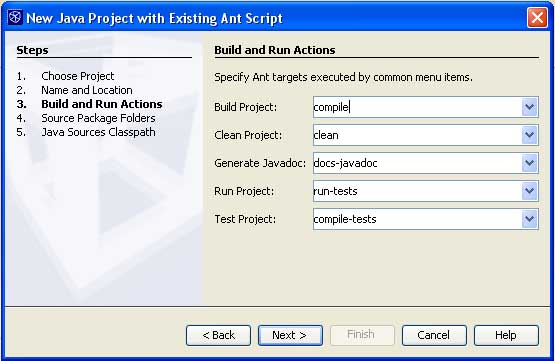Focus the Clean Project text field
The width and height of the screenshot is (555, 361).
coord(417,135)
